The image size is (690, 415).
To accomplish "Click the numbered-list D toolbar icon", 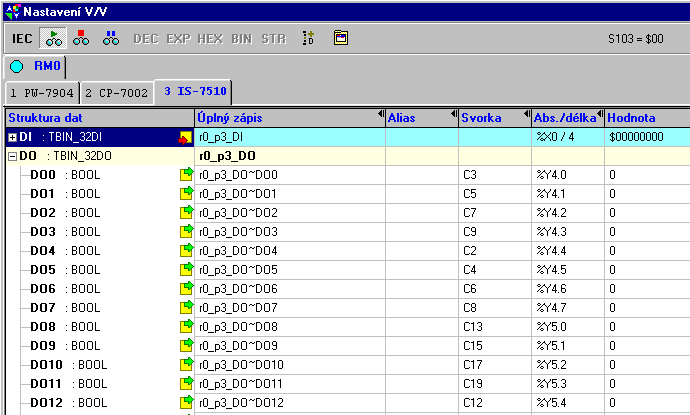I will [x=308, y=38].
